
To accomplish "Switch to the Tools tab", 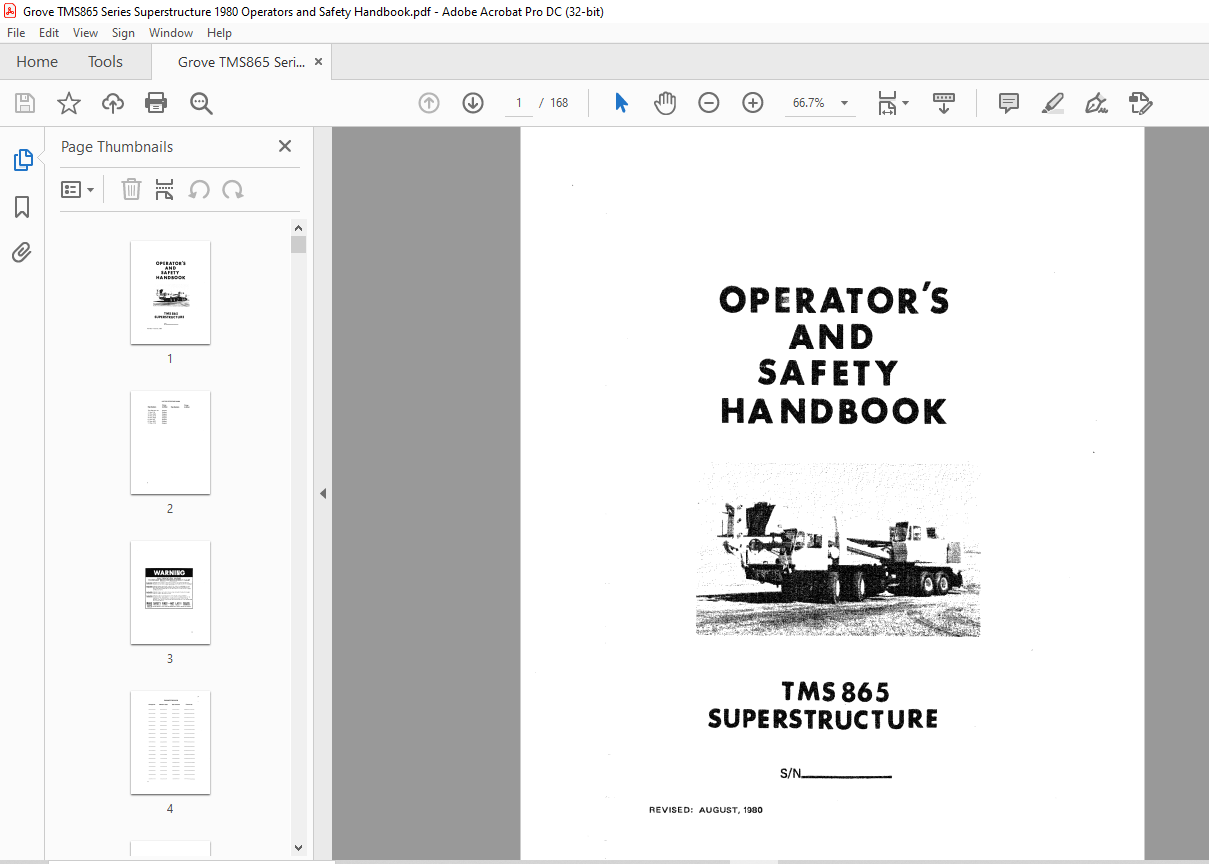I will [x=105, y=62].
